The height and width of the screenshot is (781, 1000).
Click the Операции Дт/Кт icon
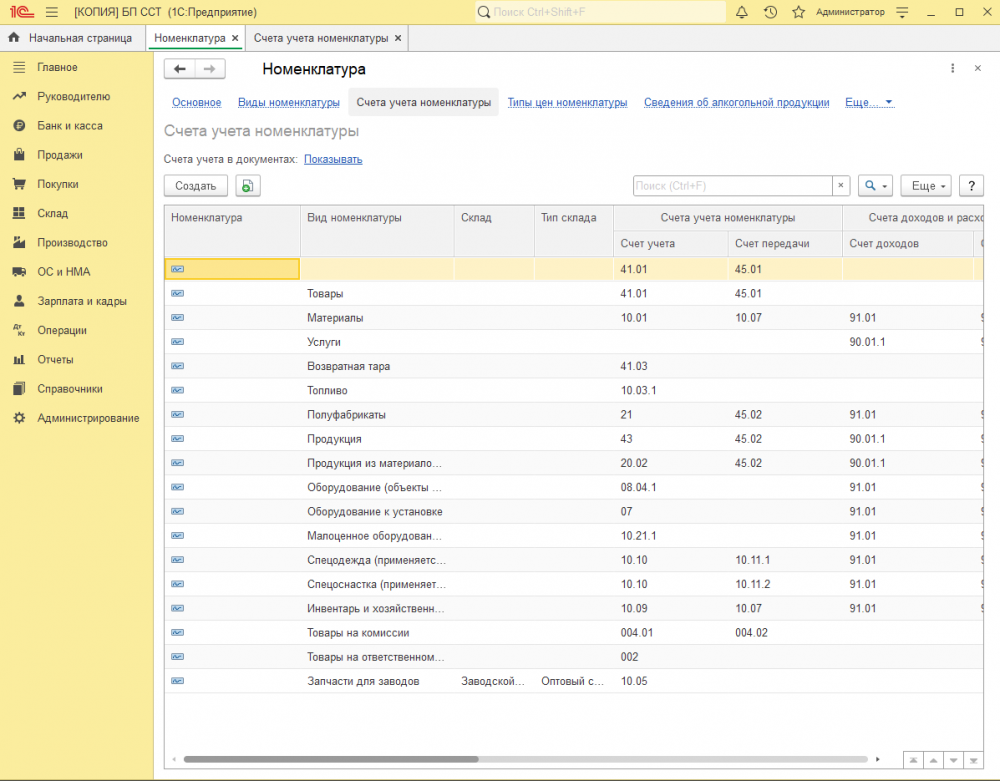coord(19,330)
